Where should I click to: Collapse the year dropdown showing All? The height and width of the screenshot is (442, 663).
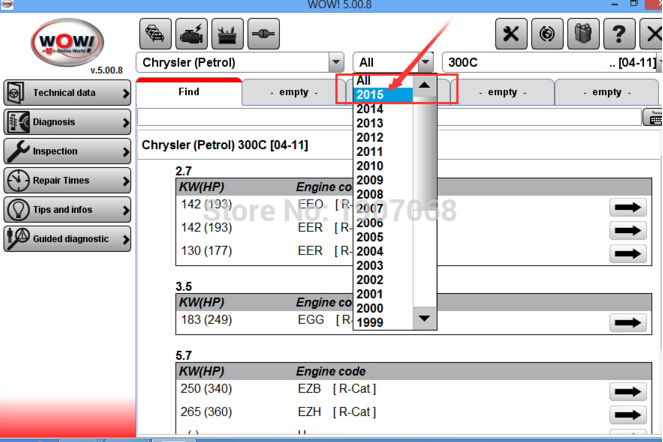coord(425,63)
